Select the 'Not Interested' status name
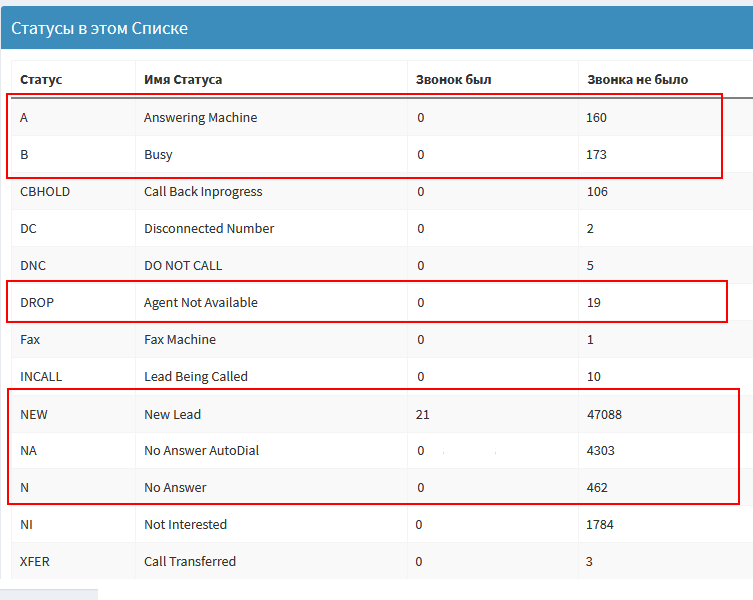Viewport: 753px width, 600px height. pos(185,525)
